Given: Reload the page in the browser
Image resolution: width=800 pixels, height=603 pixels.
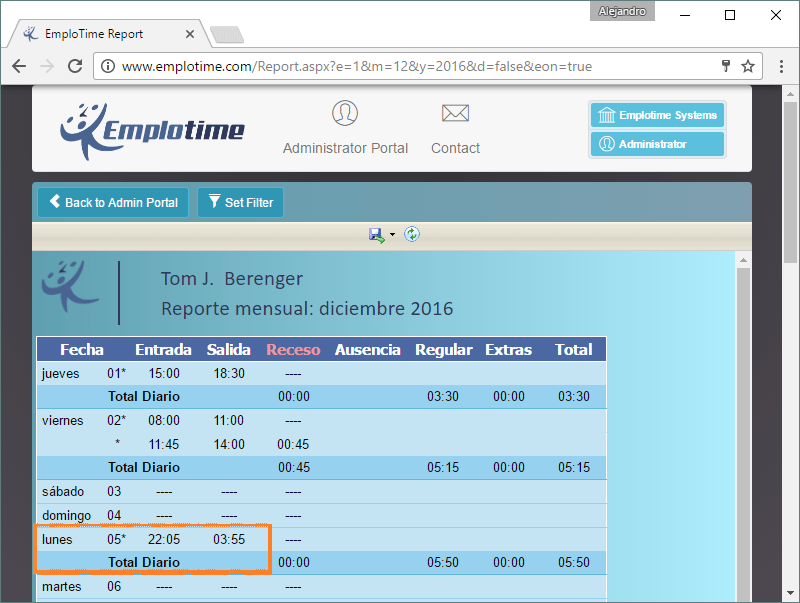Looking at the screenshot, I should click(74, 67).
